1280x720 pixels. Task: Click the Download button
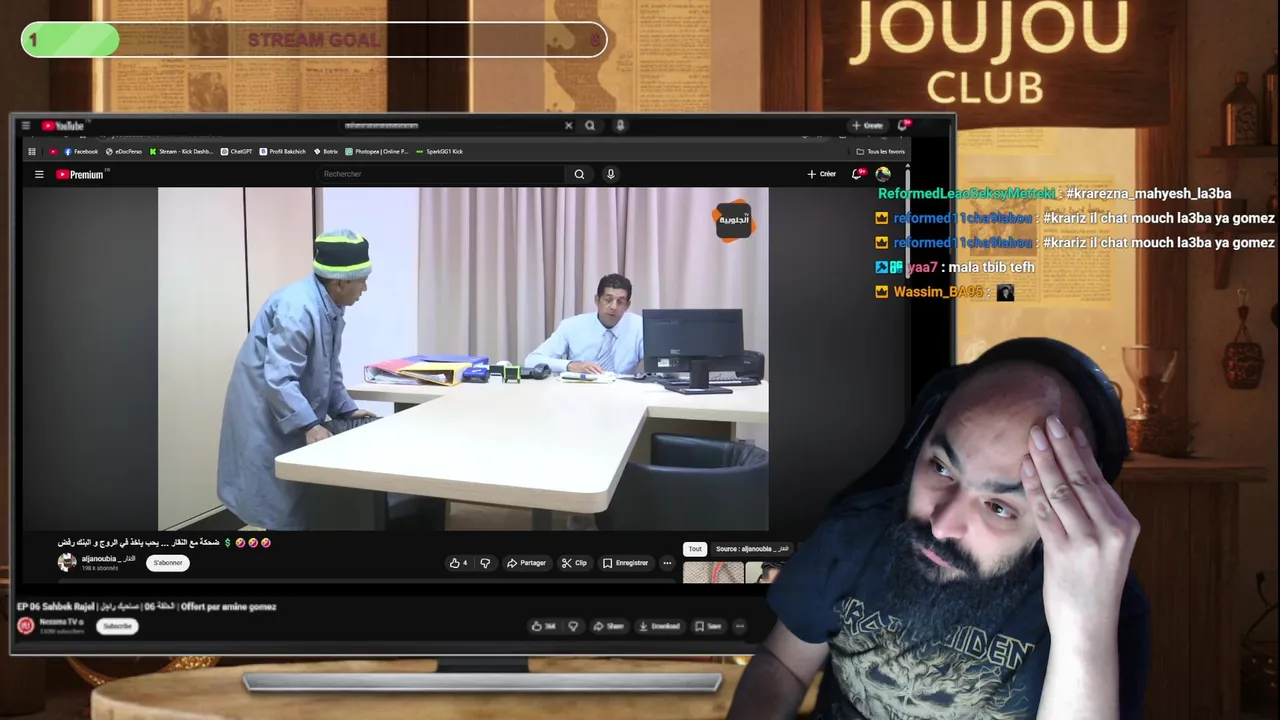658,626
